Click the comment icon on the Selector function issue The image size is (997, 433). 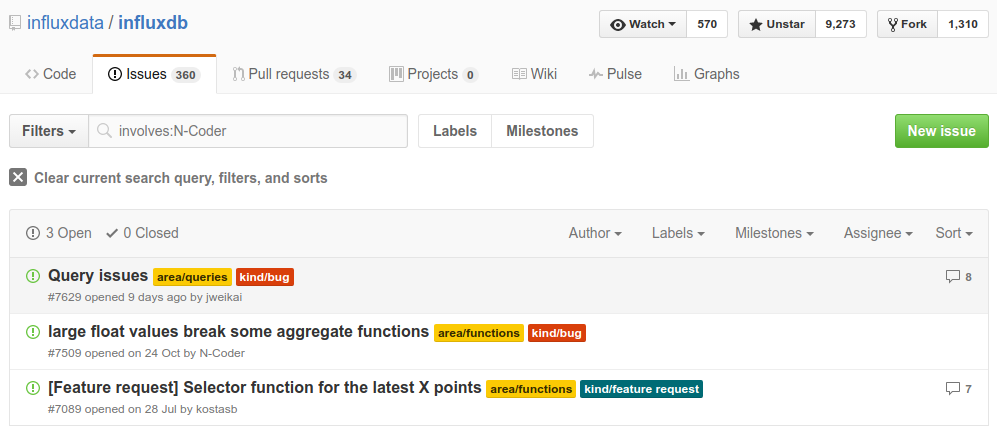[952, 388]
